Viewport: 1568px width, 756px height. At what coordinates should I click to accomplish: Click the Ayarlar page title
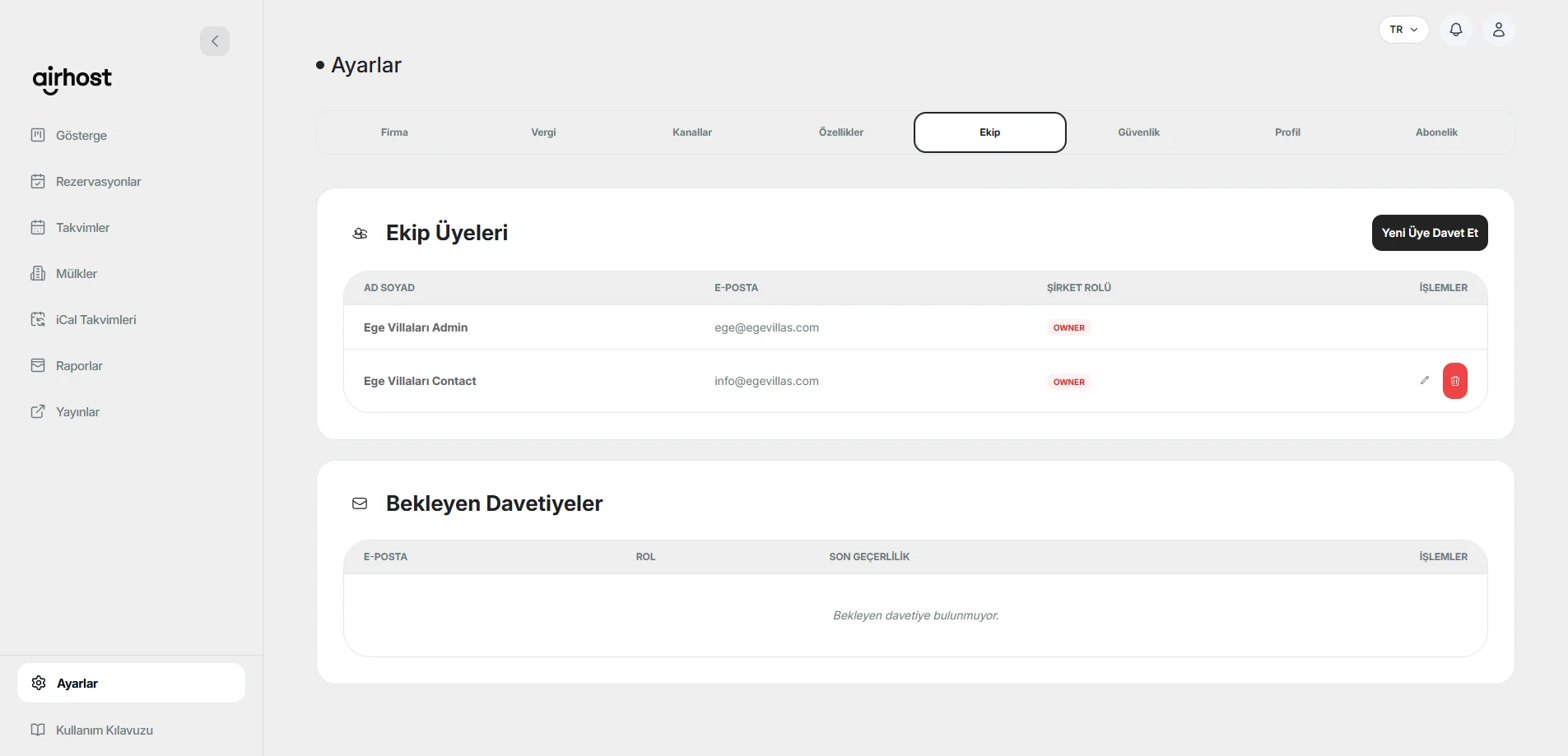pos(366,65)
